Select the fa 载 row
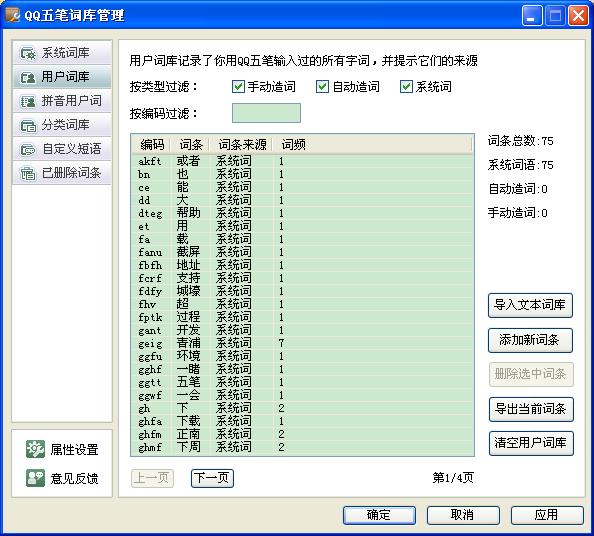The height and width of the screenshot is (536, 594). tap(303, 239)
